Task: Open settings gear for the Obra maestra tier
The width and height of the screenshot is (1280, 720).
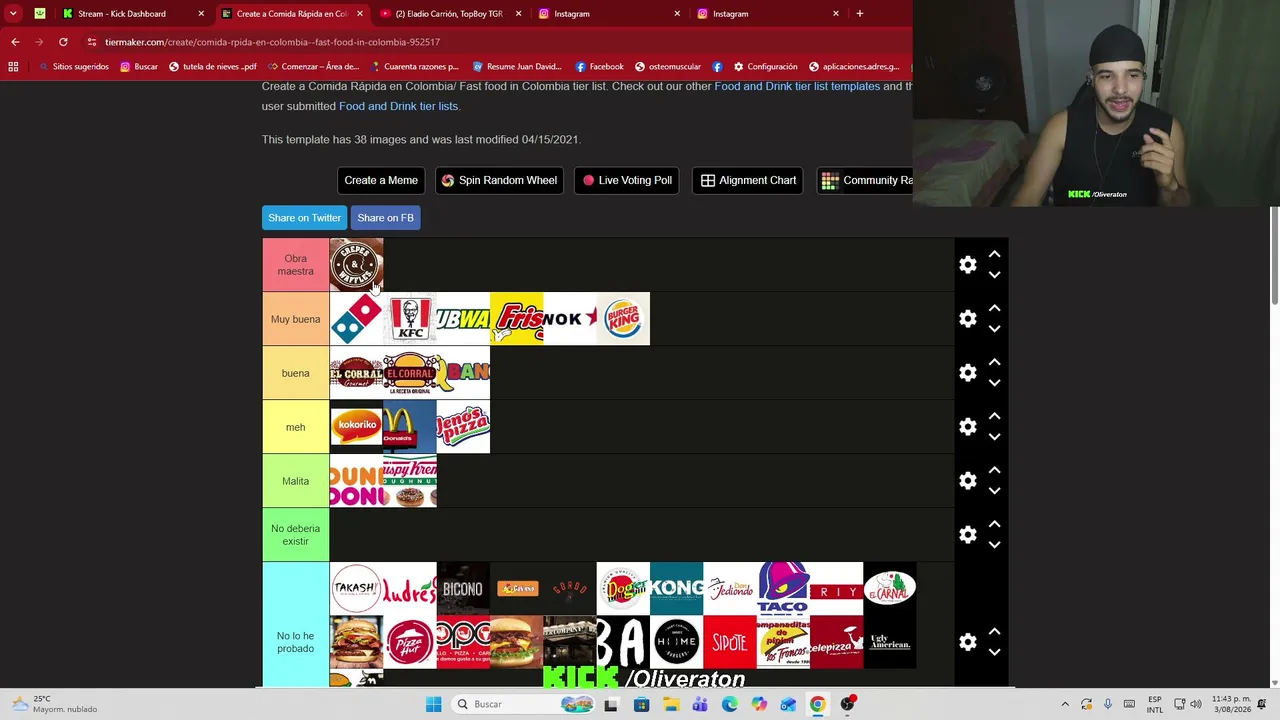Action: pyautogui.click(x=967, y=265)
